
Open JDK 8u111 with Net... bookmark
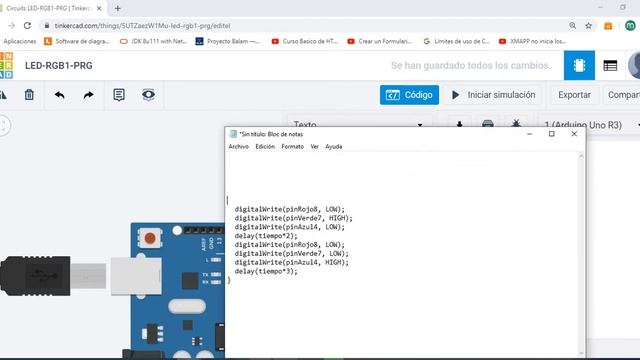[x=153, y=41]
